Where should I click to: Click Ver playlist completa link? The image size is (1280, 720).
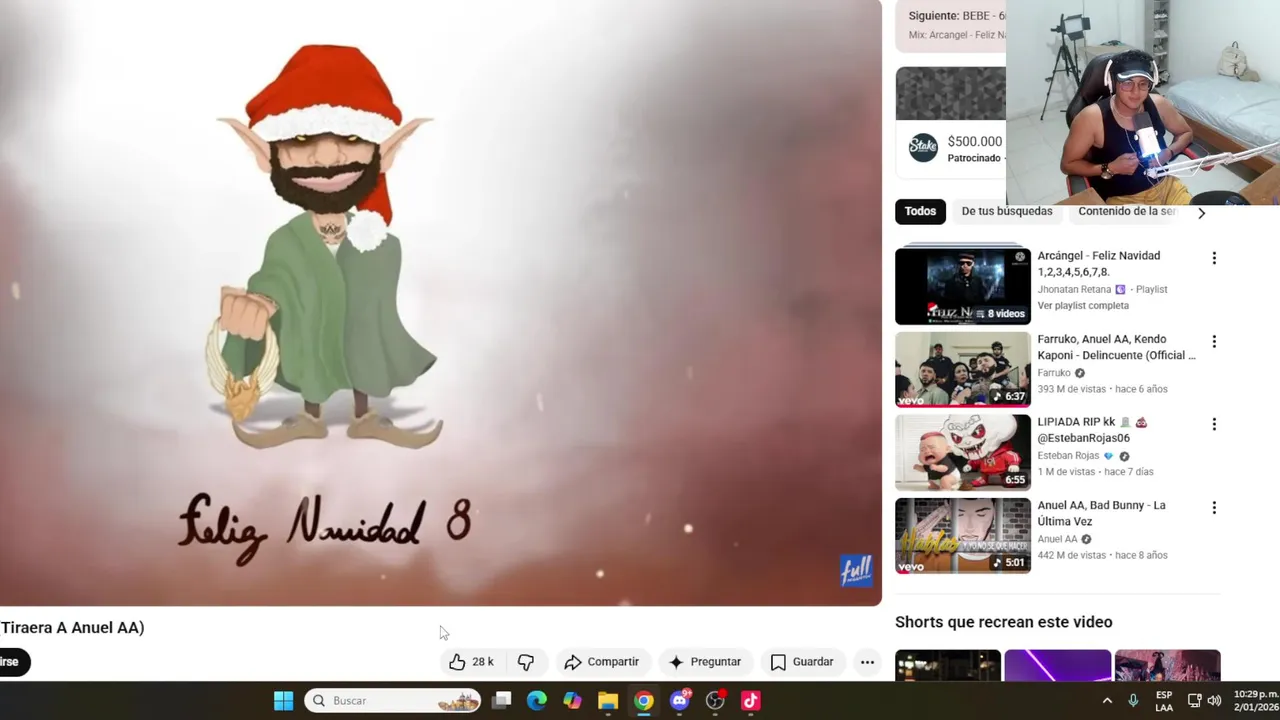click(1083, 306)
